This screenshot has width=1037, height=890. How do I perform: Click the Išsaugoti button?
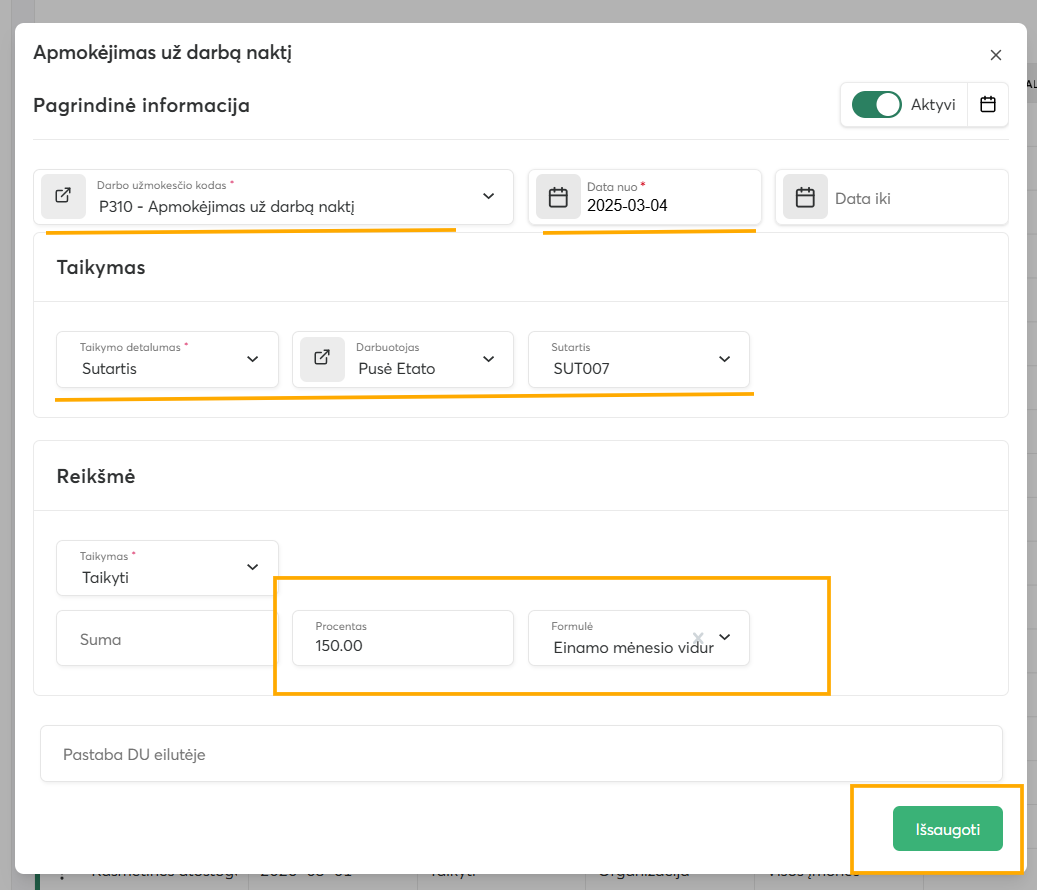tap(947, 829)
